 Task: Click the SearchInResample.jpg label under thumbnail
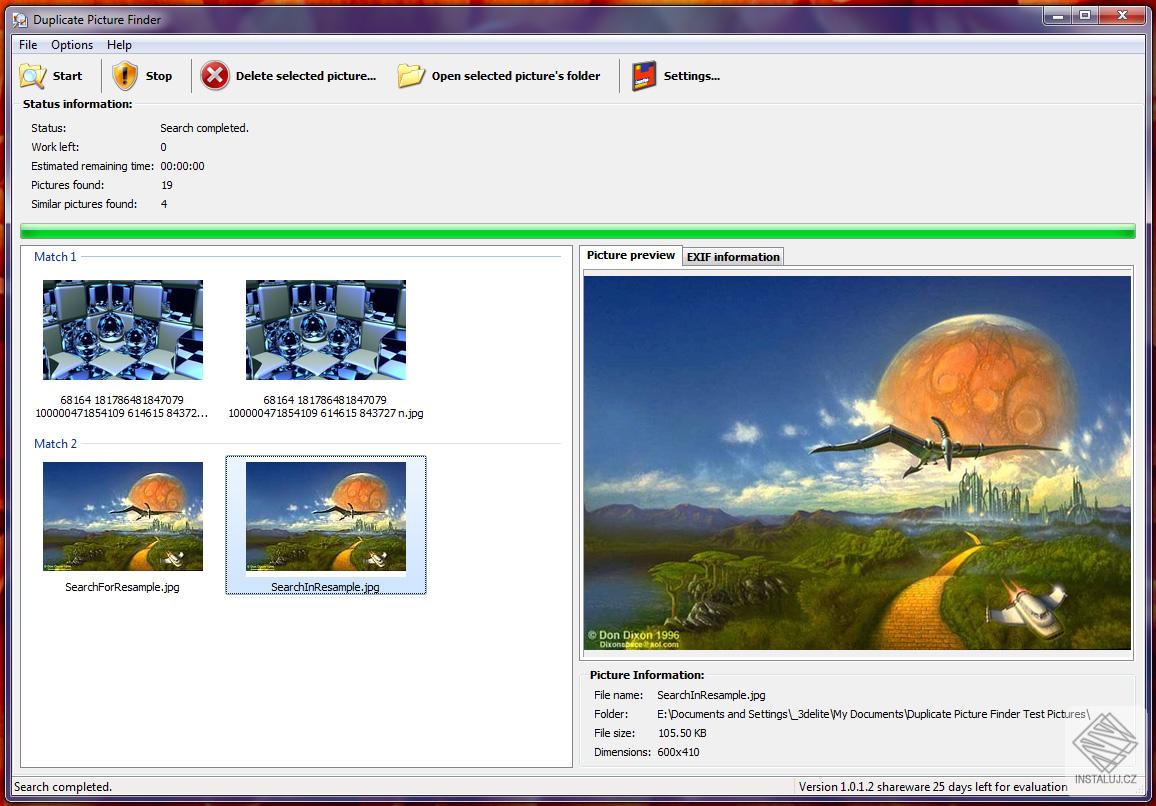[x=325, y=587]
